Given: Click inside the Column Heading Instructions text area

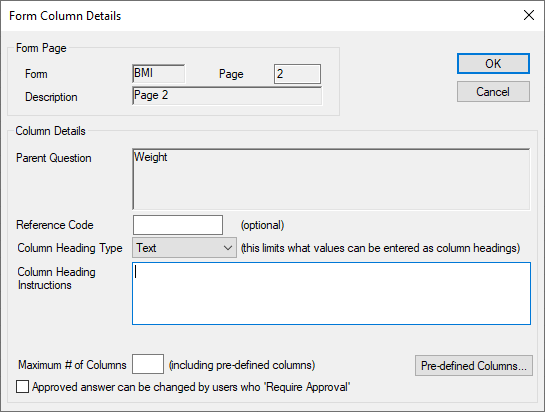Looking at the screenshot, I should (x=331, y=293).
